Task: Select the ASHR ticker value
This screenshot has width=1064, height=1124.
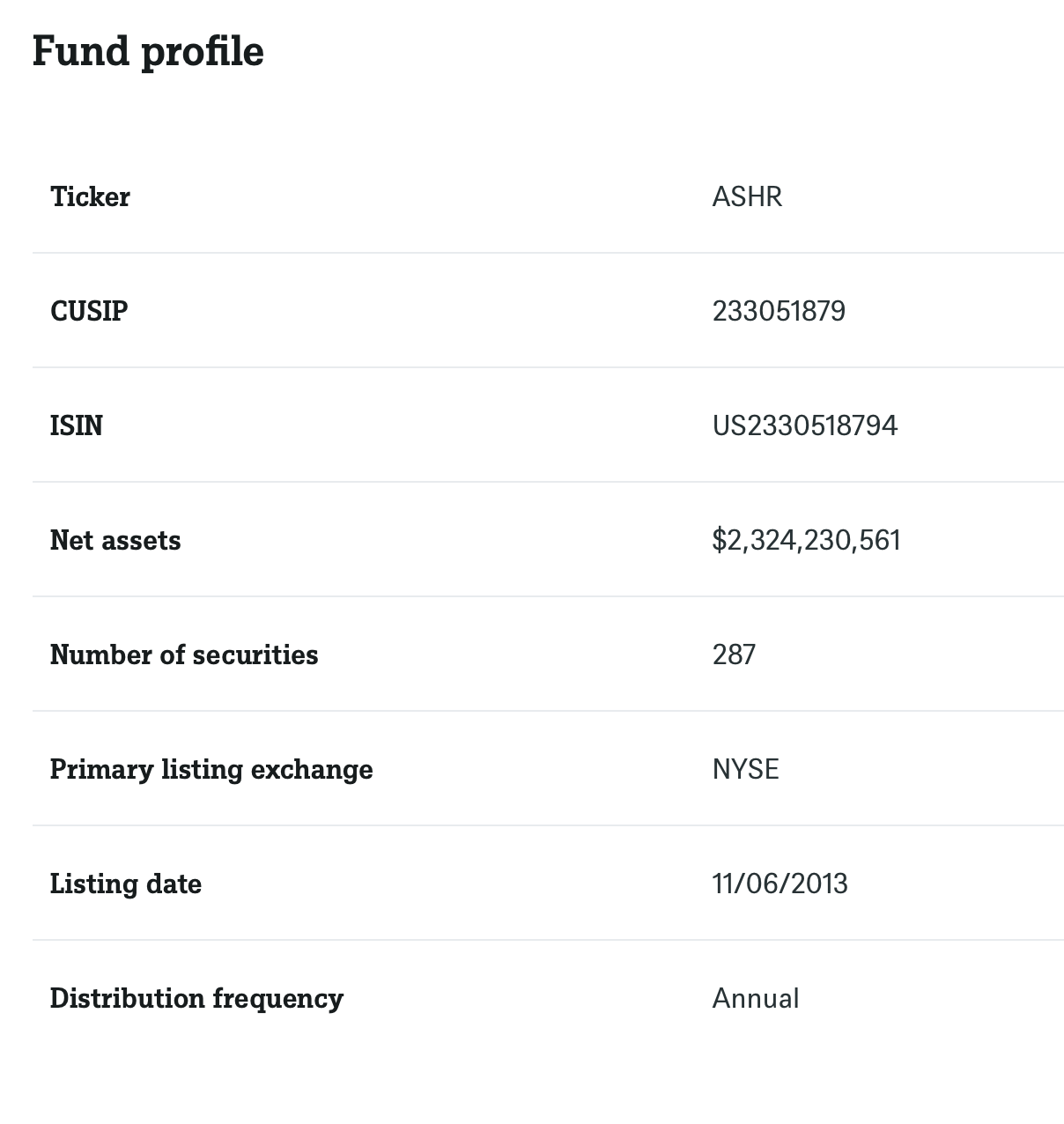Action: point(747,196)
